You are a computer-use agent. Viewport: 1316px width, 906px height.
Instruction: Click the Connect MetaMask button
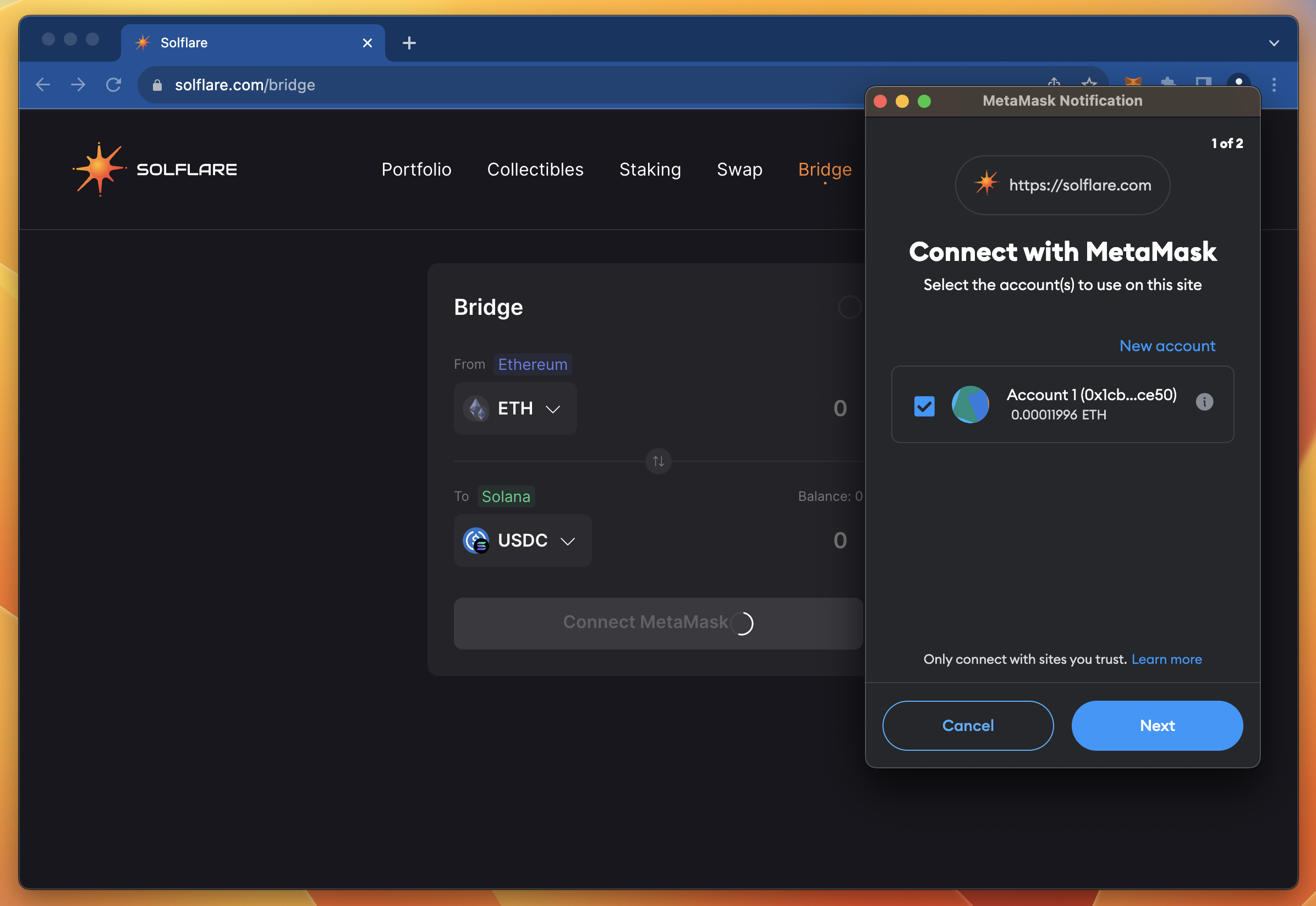658,623
